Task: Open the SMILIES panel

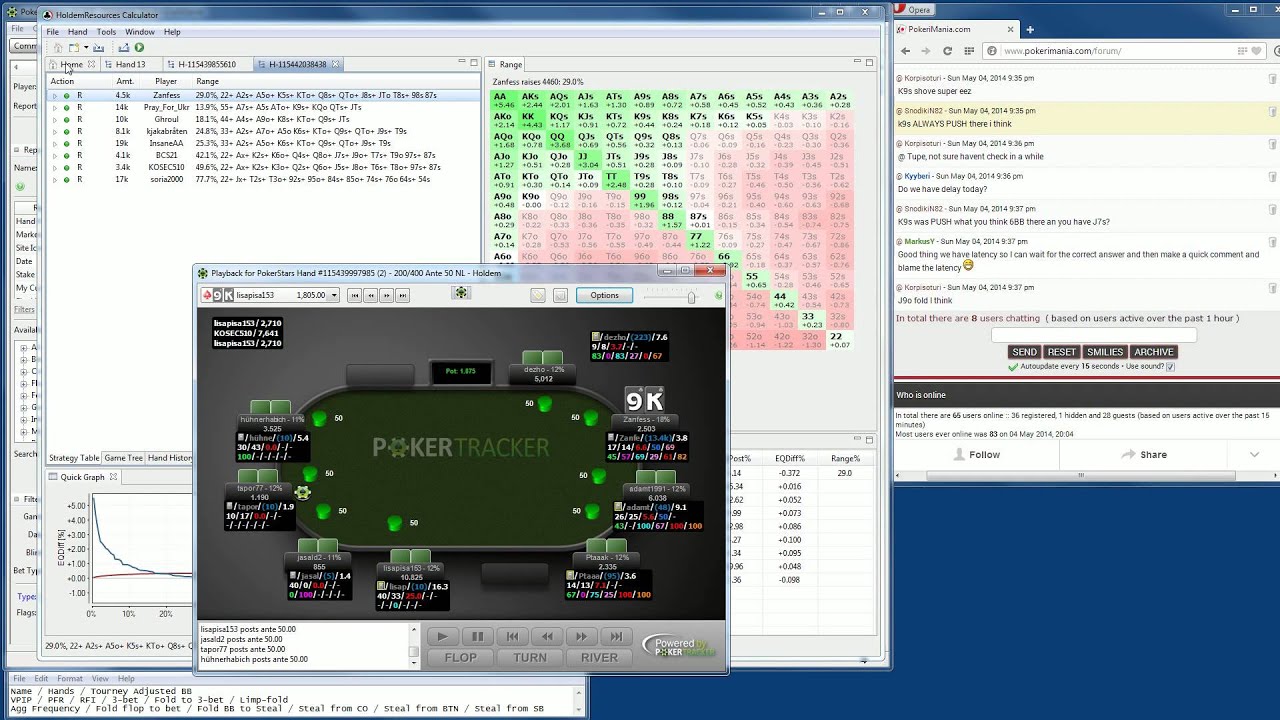Action: click(1105, 352)
